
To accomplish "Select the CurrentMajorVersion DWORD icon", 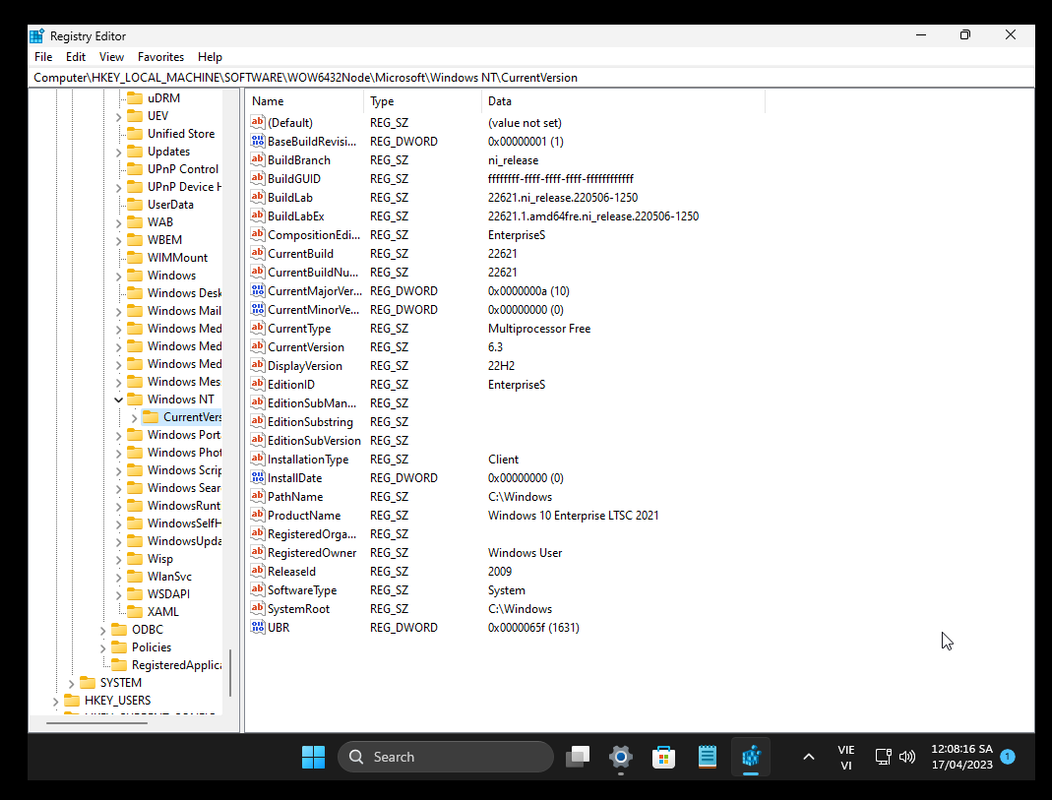I will click(258, 291).
